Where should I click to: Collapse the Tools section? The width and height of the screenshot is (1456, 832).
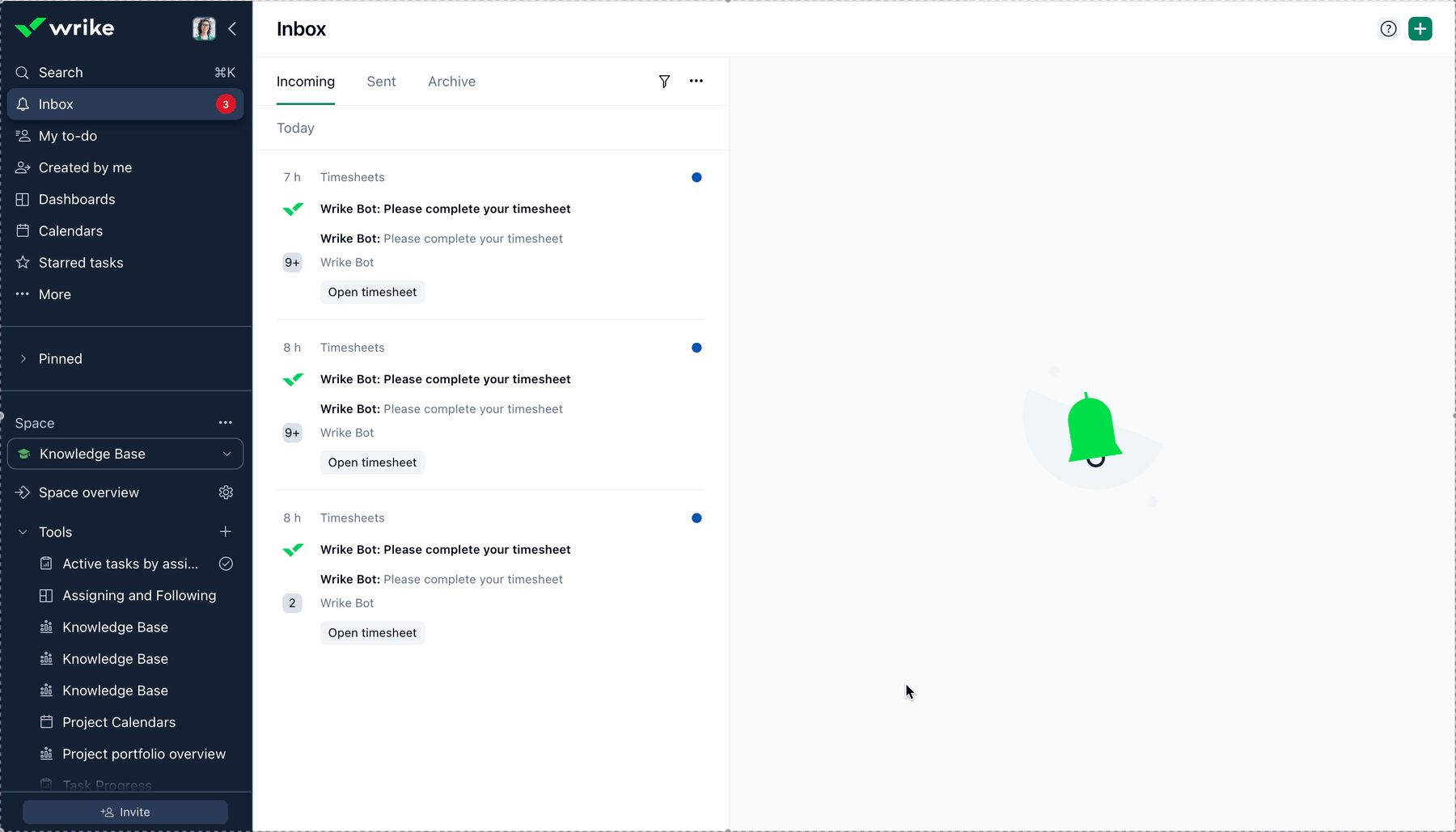[23, 532]
